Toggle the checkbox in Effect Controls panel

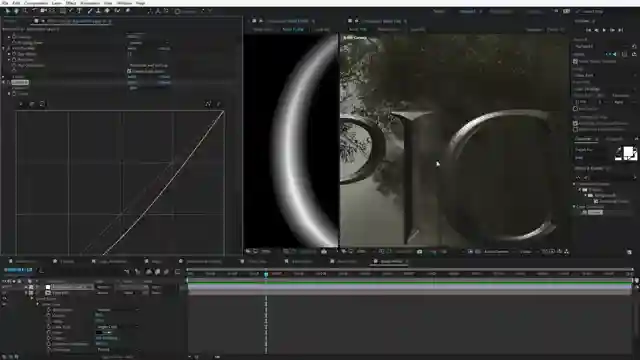(129, 71)
